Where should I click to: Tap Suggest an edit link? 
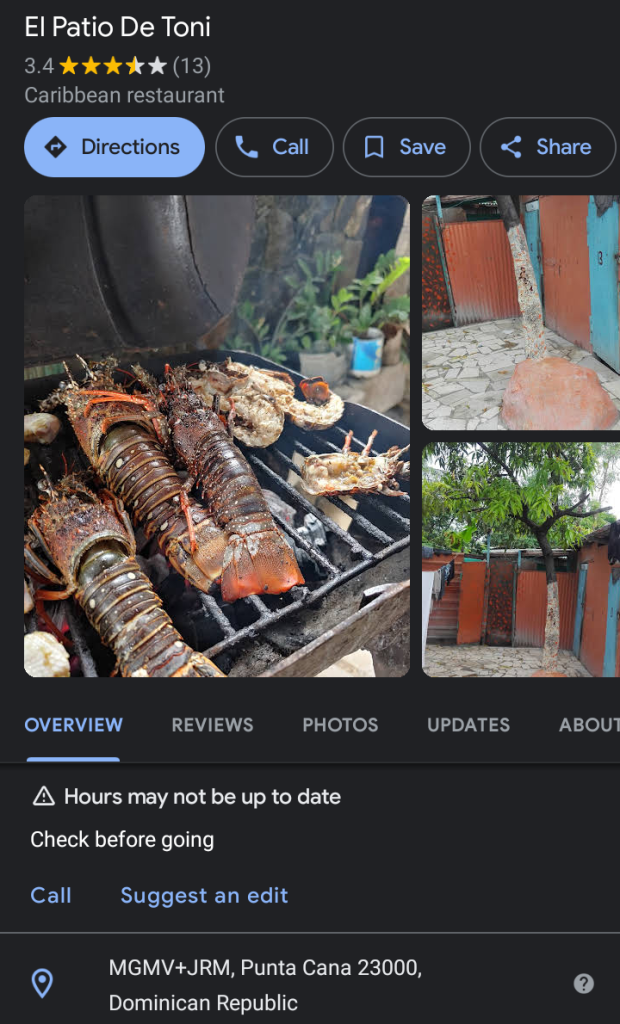[x=204, y=895]
